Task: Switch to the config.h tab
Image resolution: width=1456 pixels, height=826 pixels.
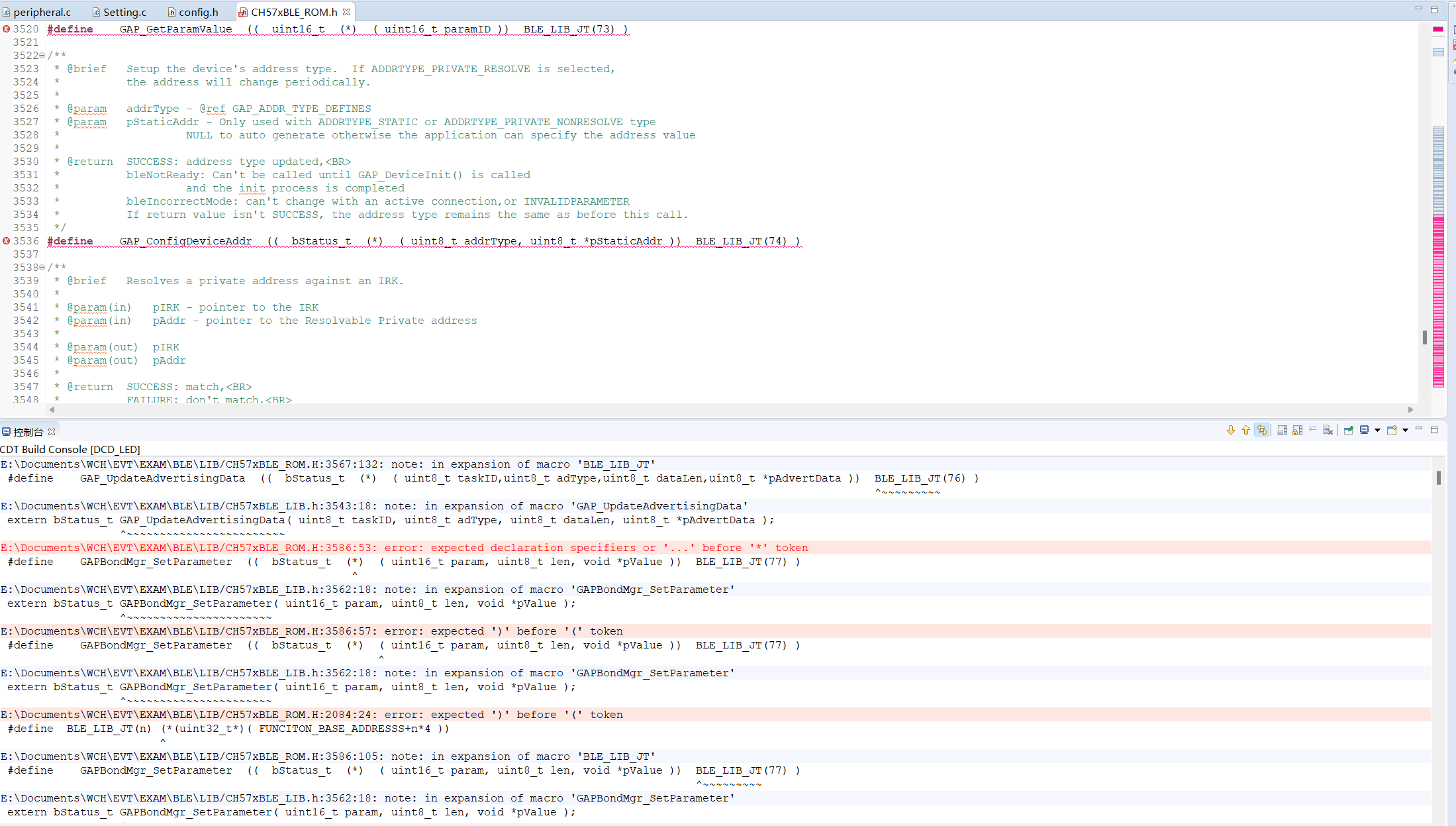Action: pos(193,12)
